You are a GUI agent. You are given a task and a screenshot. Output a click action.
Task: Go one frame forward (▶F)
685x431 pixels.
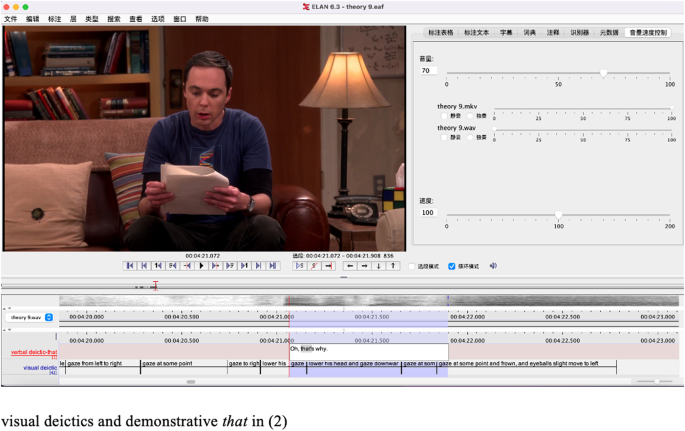[x=230, y=265]
